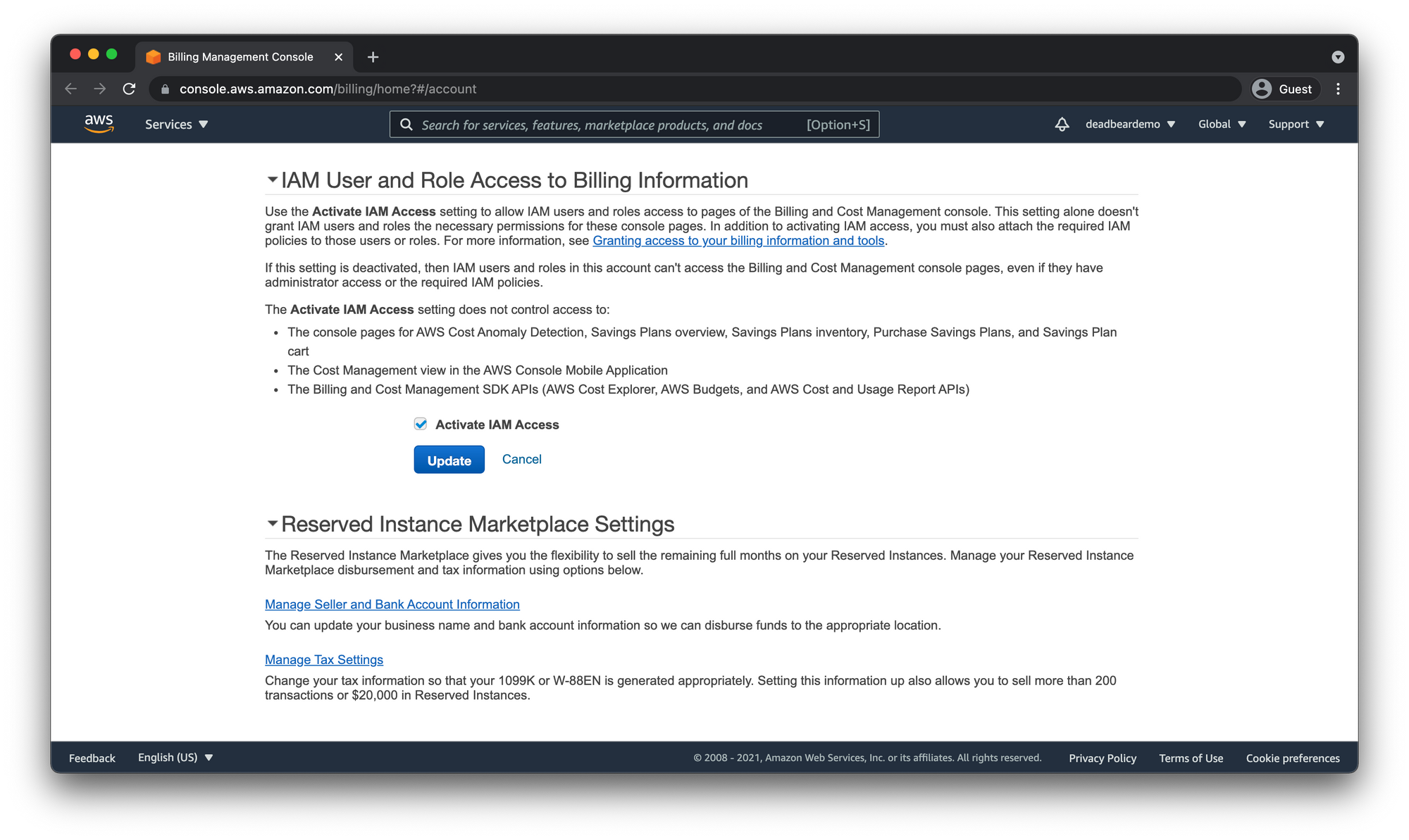Screen dimensions: 1409x840
Task: Collapse Reserved Instance Marketplace Settings section
Action: (272, 524)
